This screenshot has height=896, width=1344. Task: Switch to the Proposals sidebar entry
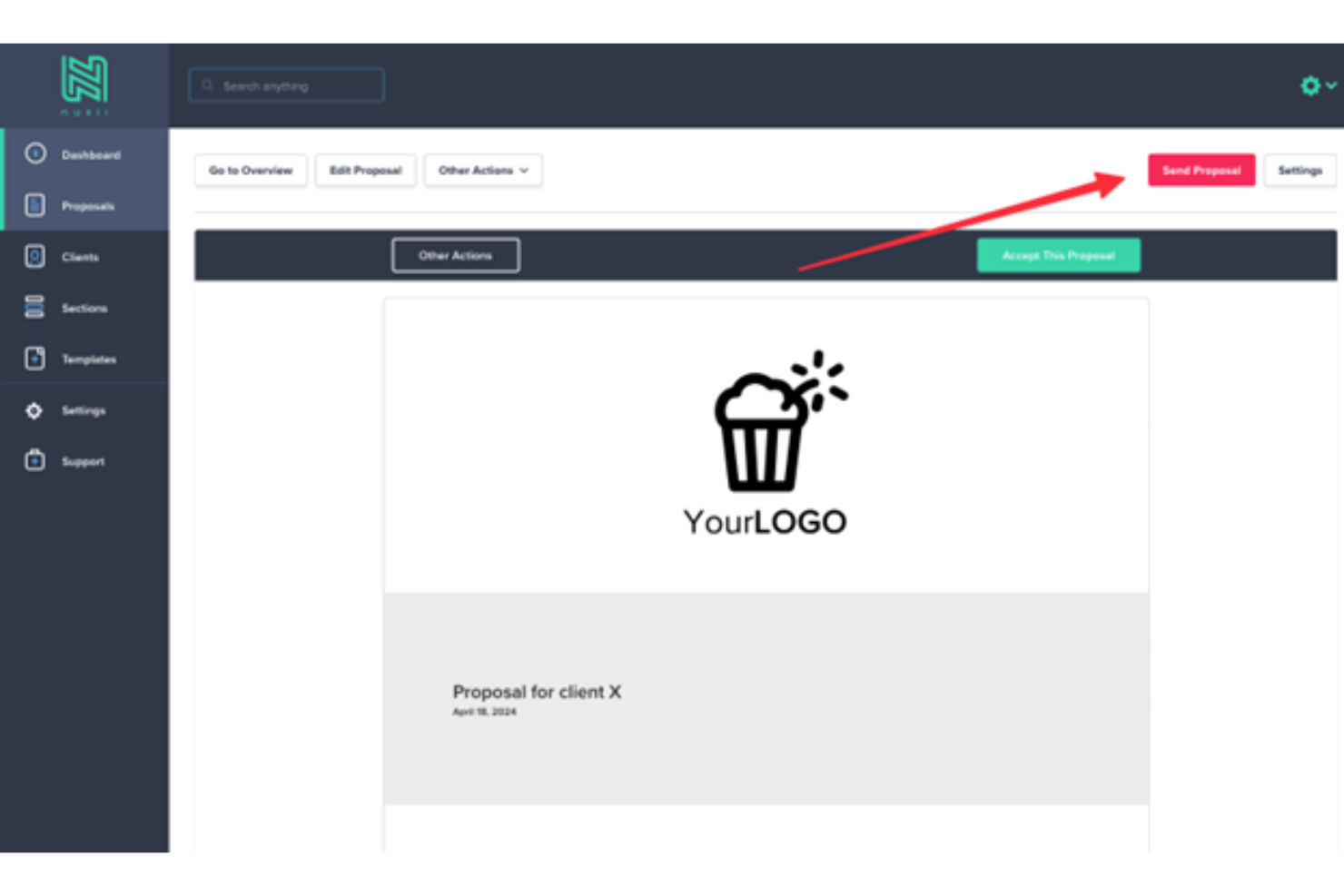click(87, 205)
